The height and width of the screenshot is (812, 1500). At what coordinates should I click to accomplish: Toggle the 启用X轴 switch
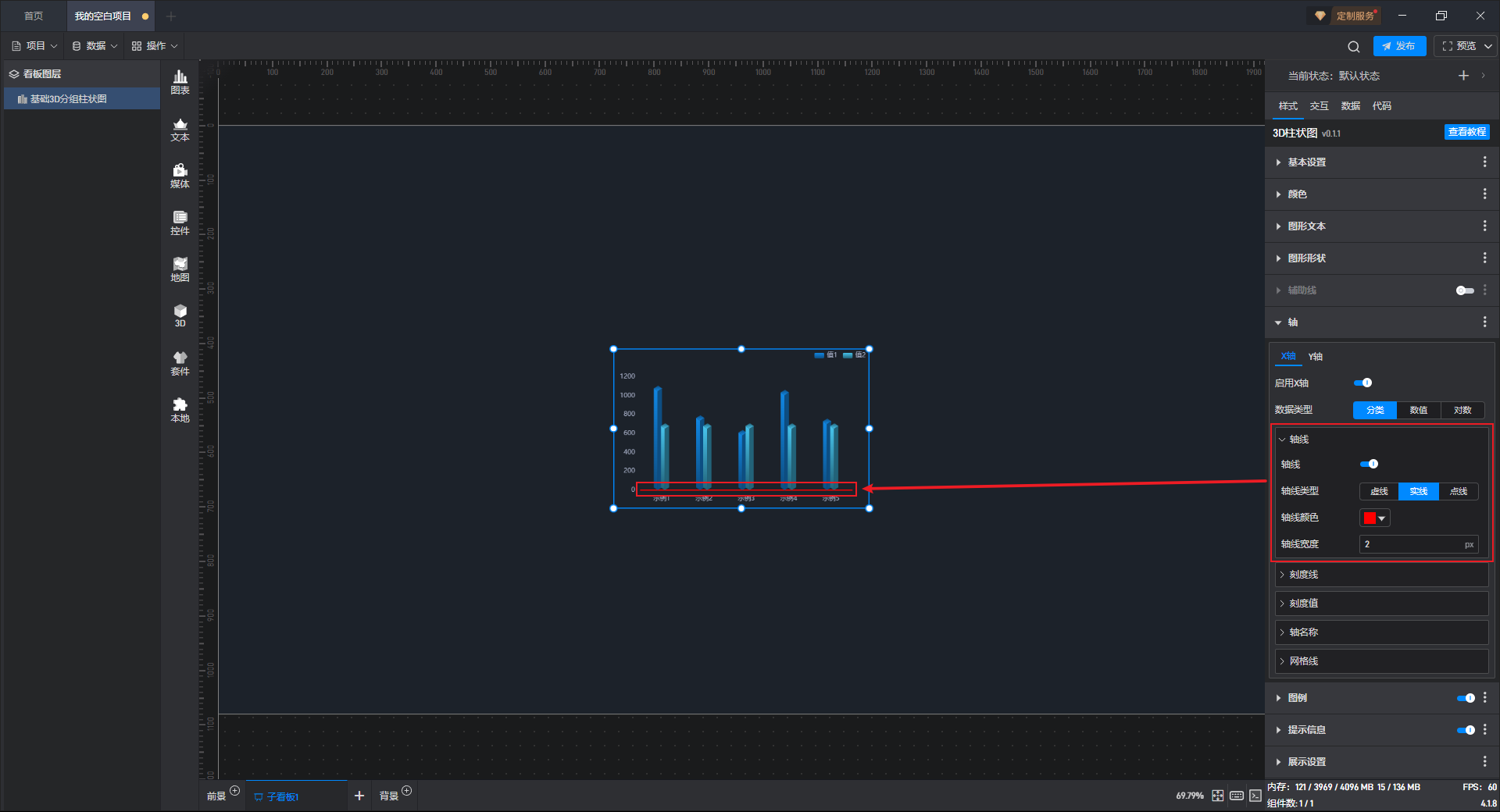pos(1363,383)
